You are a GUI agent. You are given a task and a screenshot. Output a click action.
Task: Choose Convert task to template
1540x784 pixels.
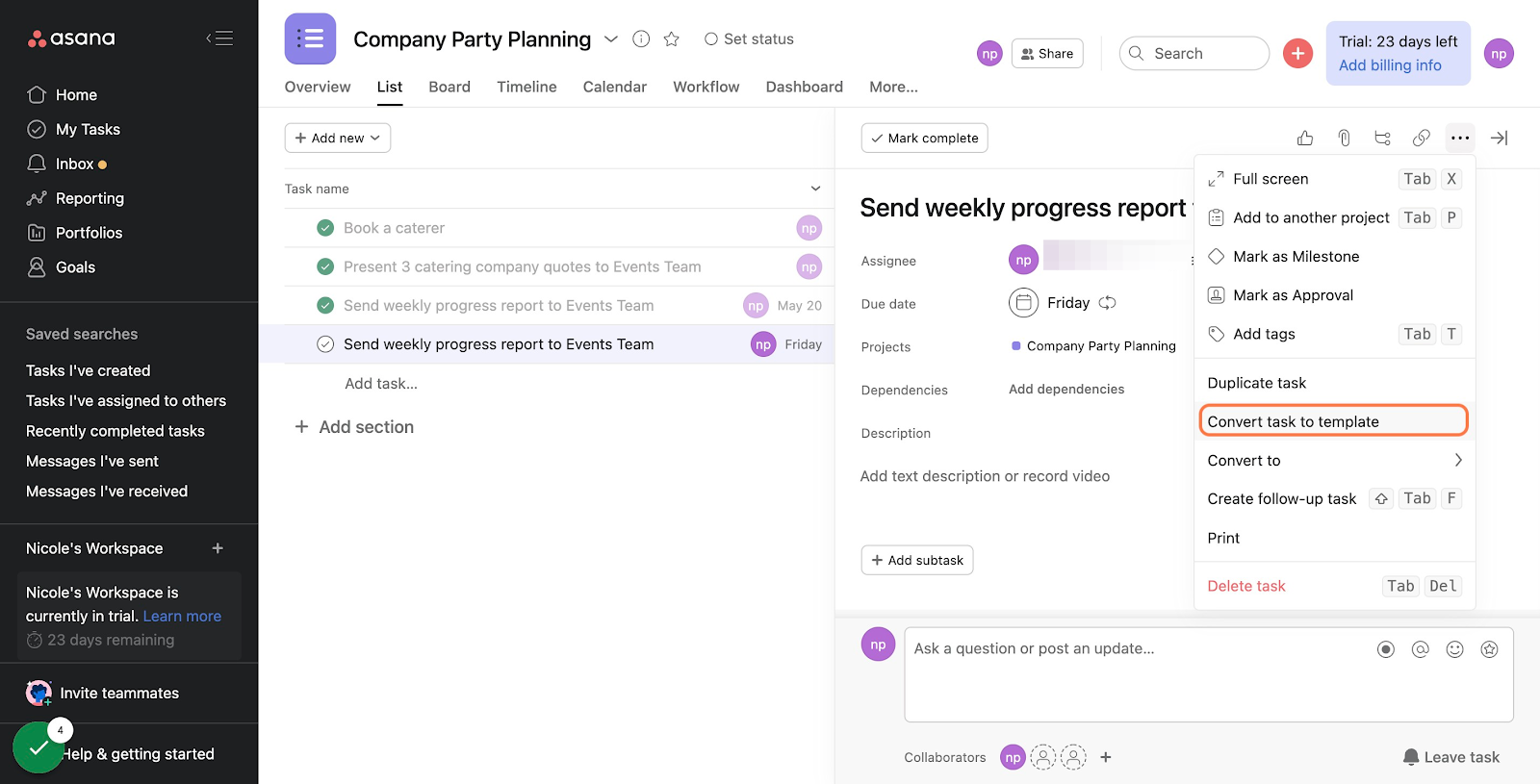coord(1334,421)
